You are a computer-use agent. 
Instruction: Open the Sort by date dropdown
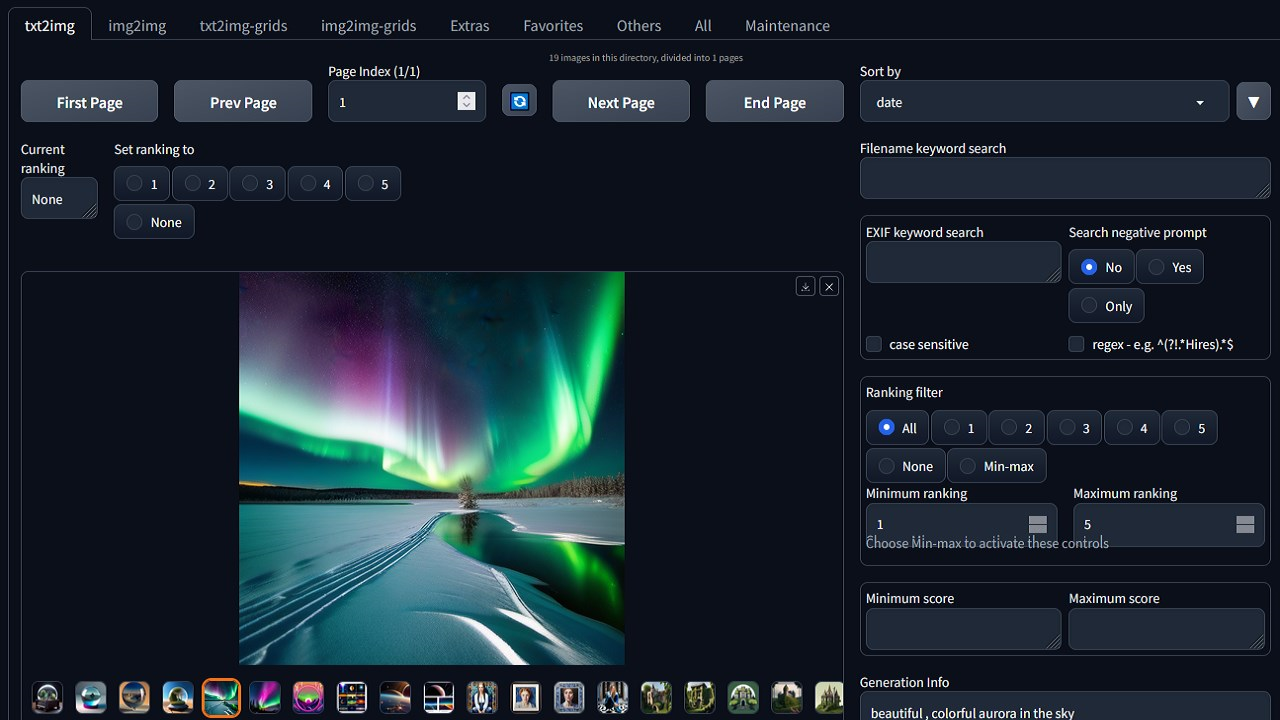tap(1044, 101)
